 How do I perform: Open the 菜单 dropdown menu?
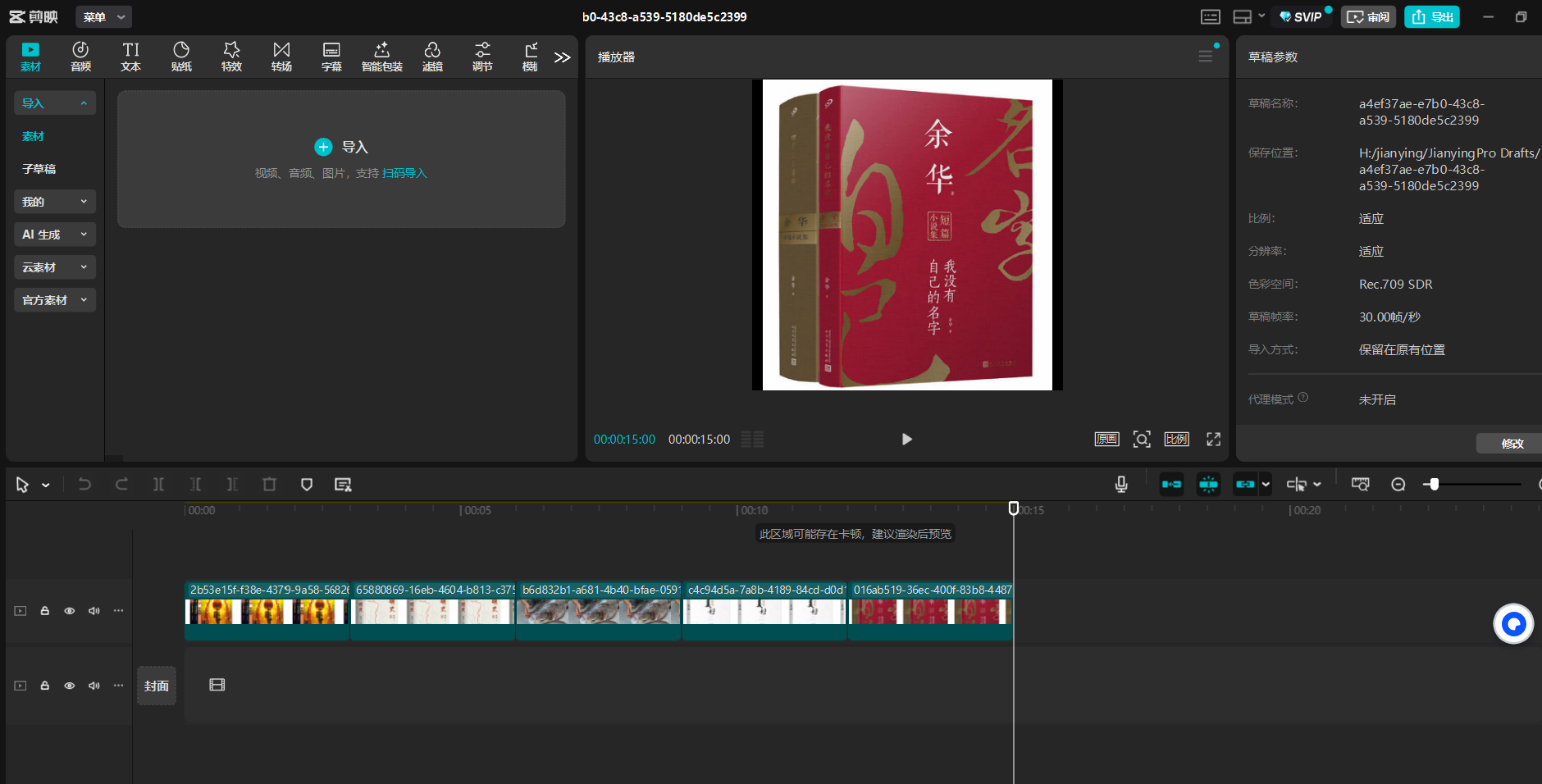pos(103,17)
